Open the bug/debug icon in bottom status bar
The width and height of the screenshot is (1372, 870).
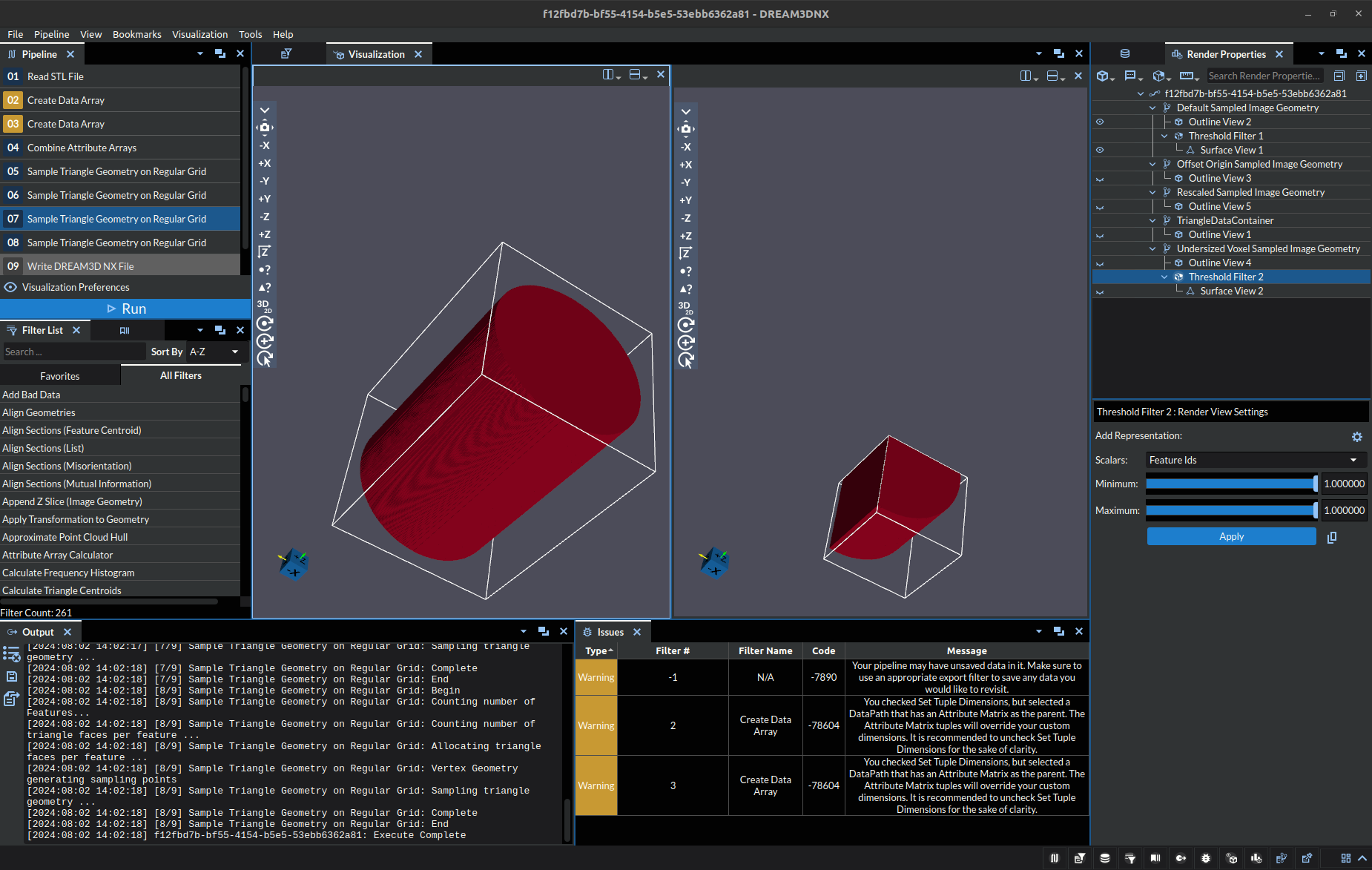click(x=1204, y=857)
